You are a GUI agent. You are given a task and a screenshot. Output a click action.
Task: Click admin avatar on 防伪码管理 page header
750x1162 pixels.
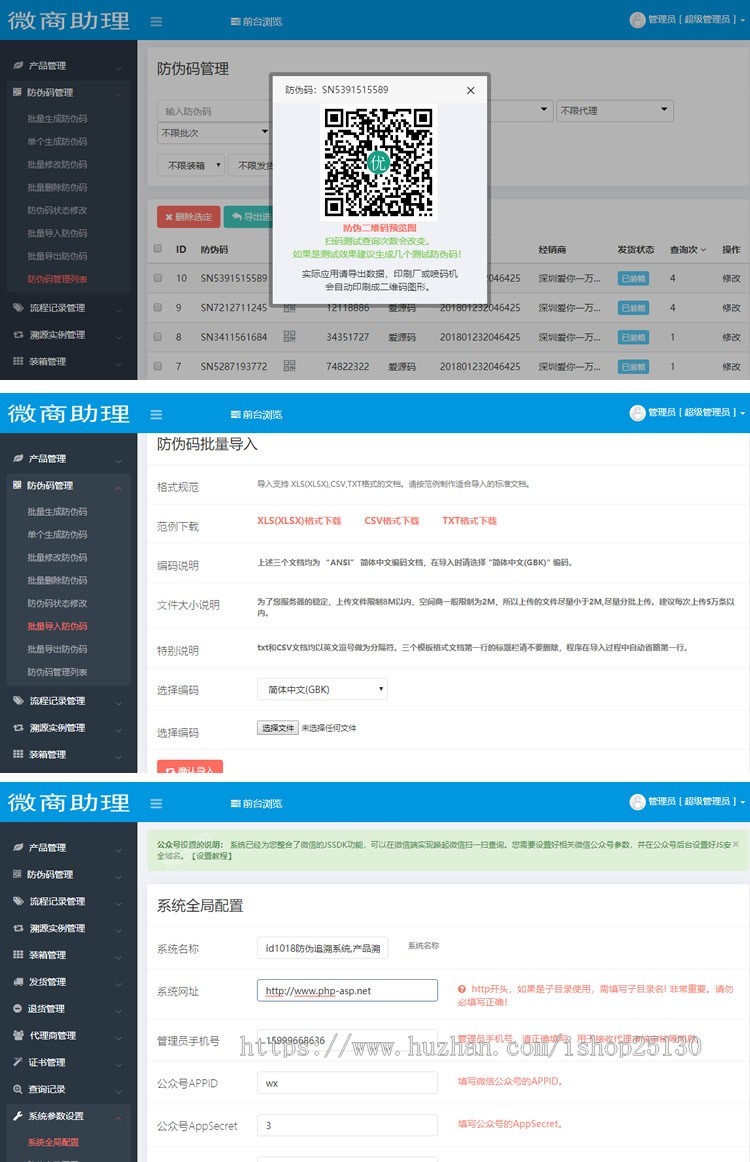pyautogui.click(x=637, y=20)
